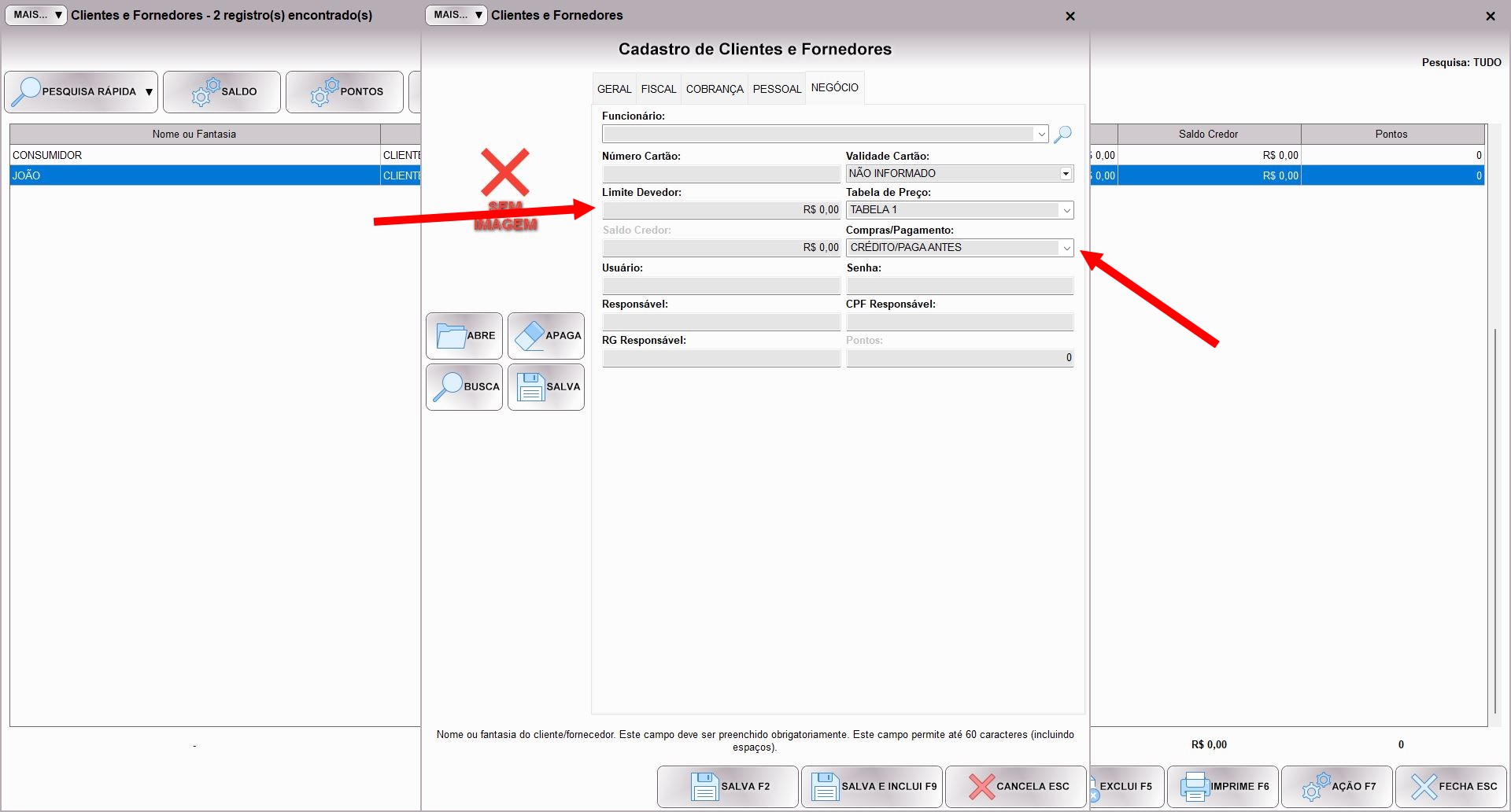Open Compras/Pagamento dropdown list

tap(1066, 248)
